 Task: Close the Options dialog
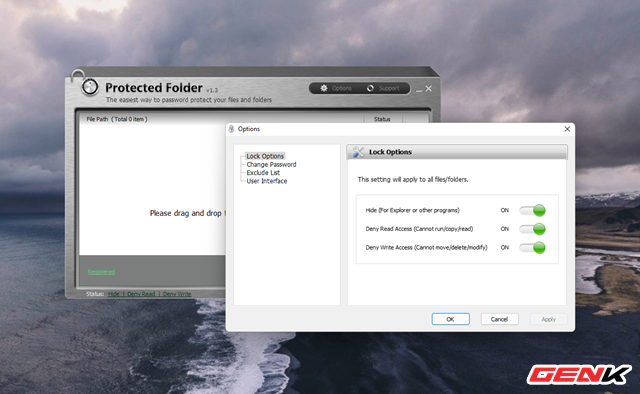pos(567,129)
